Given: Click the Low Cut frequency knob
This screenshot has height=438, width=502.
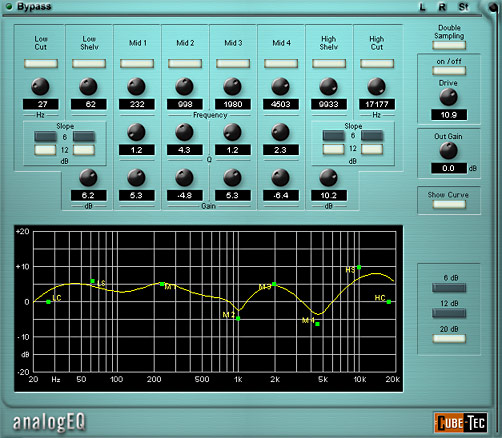Looking at the screenshot, I should tap(40, 86).
